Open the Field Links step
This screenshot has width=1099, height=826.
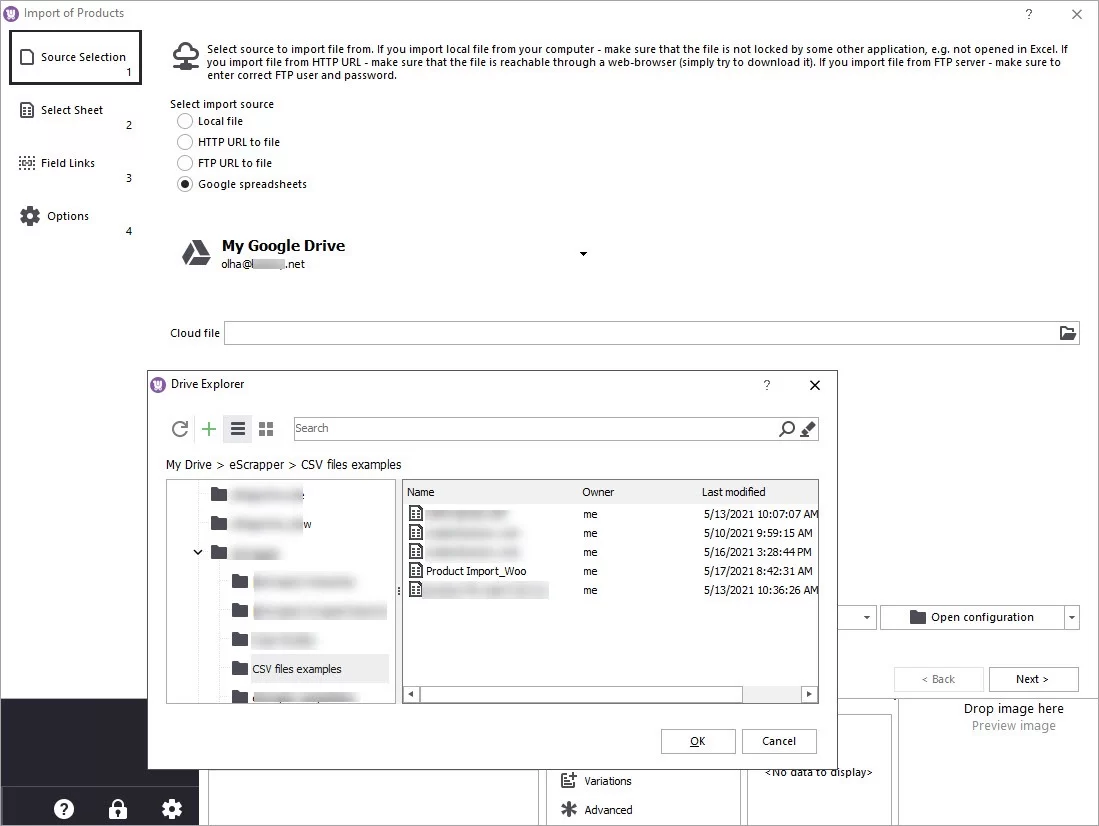pyautogui.click(x=68, y=163)
